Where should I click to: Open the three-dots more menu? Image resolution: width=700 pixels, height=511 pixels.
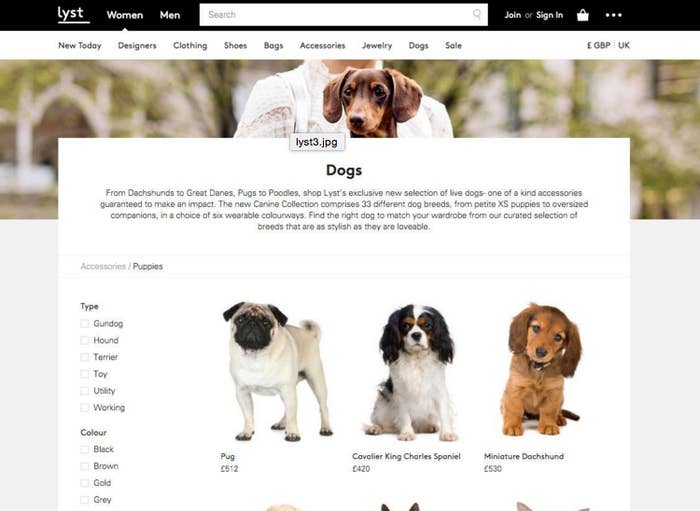pyautogui.click(x=613, y=15)
